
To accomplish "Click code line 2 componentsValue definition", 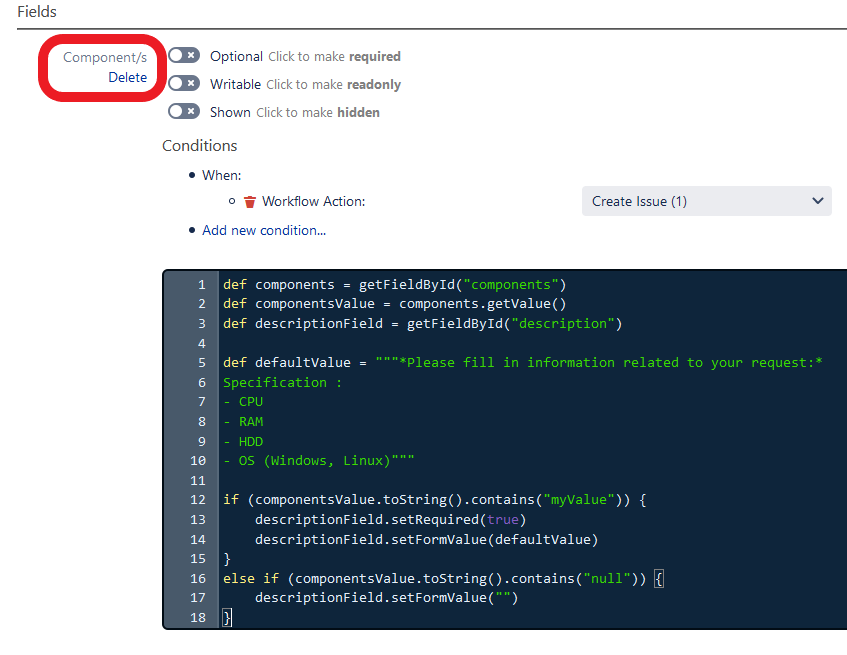I will [x=394, y=304].
